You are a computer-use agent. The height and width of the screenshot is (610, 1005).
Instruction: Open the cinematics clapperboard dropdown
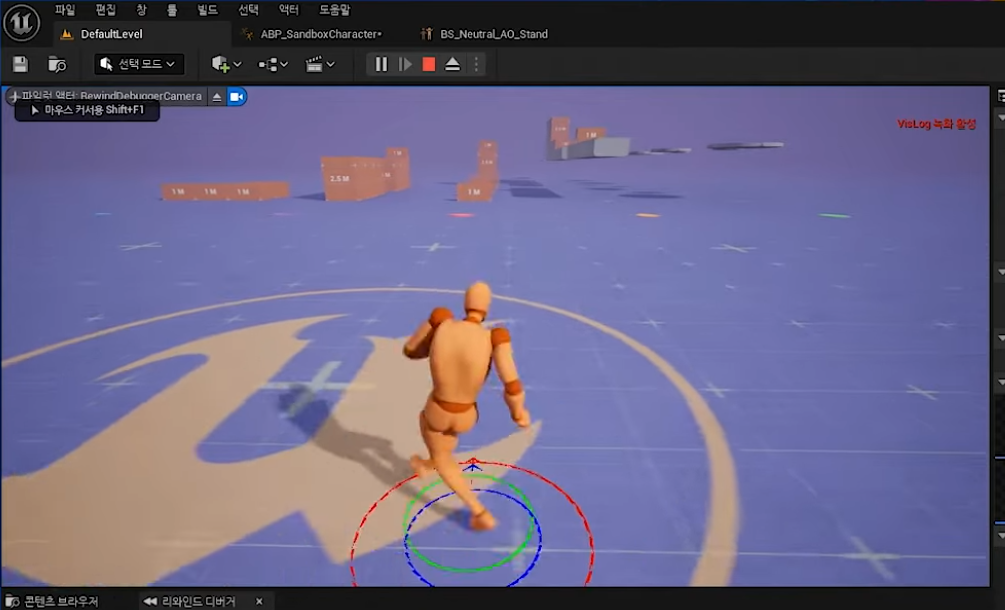click(x=320, y=64)
